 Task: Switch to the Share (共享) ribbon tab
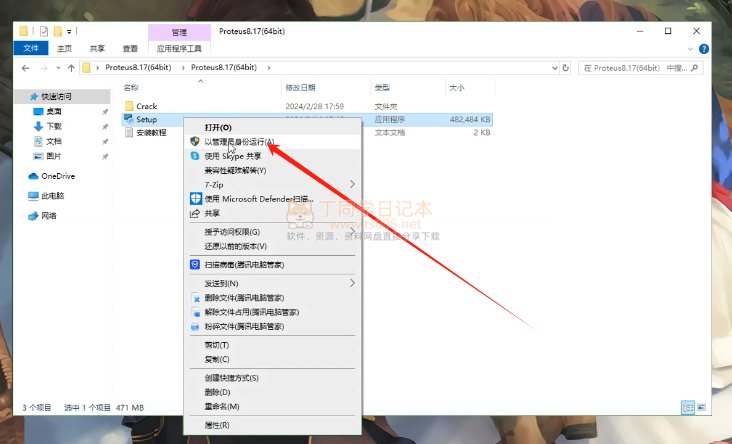97,49
